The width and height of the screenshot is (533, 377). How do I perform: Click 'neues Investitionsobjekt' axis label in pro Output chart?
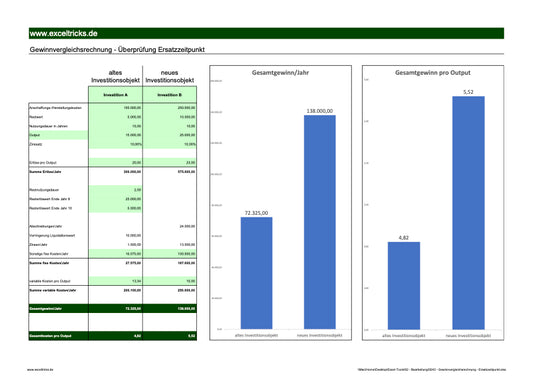(x=468, y=336)
